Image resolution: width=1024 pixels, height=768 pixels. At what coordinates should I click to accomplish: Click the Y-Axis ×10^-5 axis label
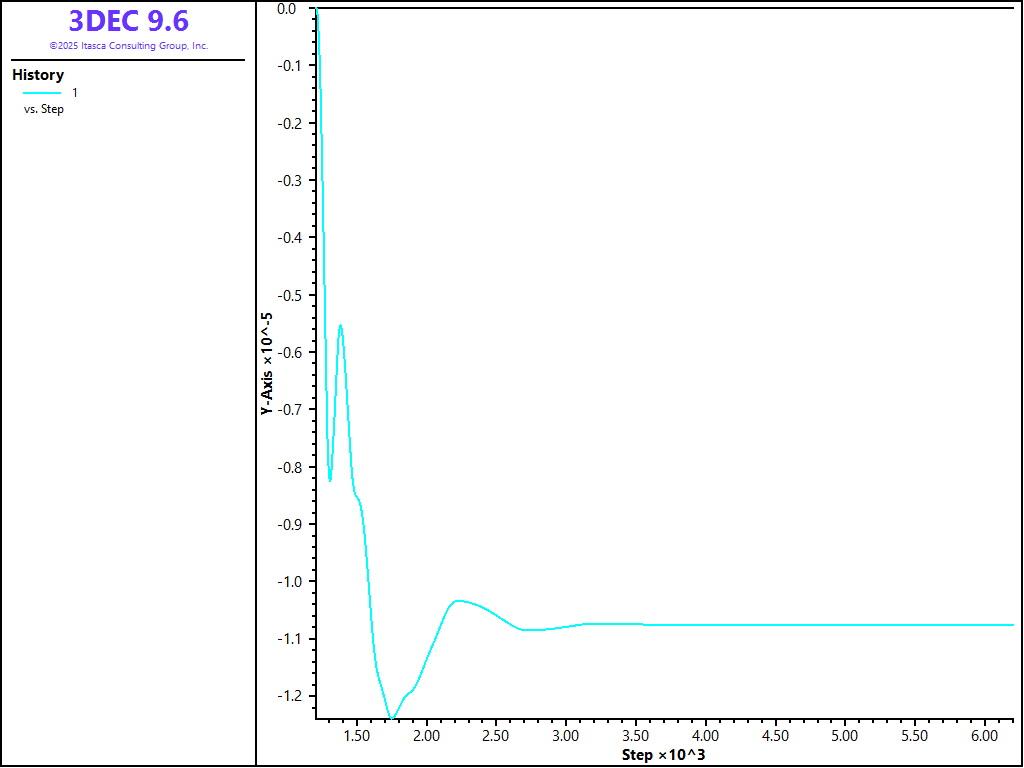pos(266,364)
